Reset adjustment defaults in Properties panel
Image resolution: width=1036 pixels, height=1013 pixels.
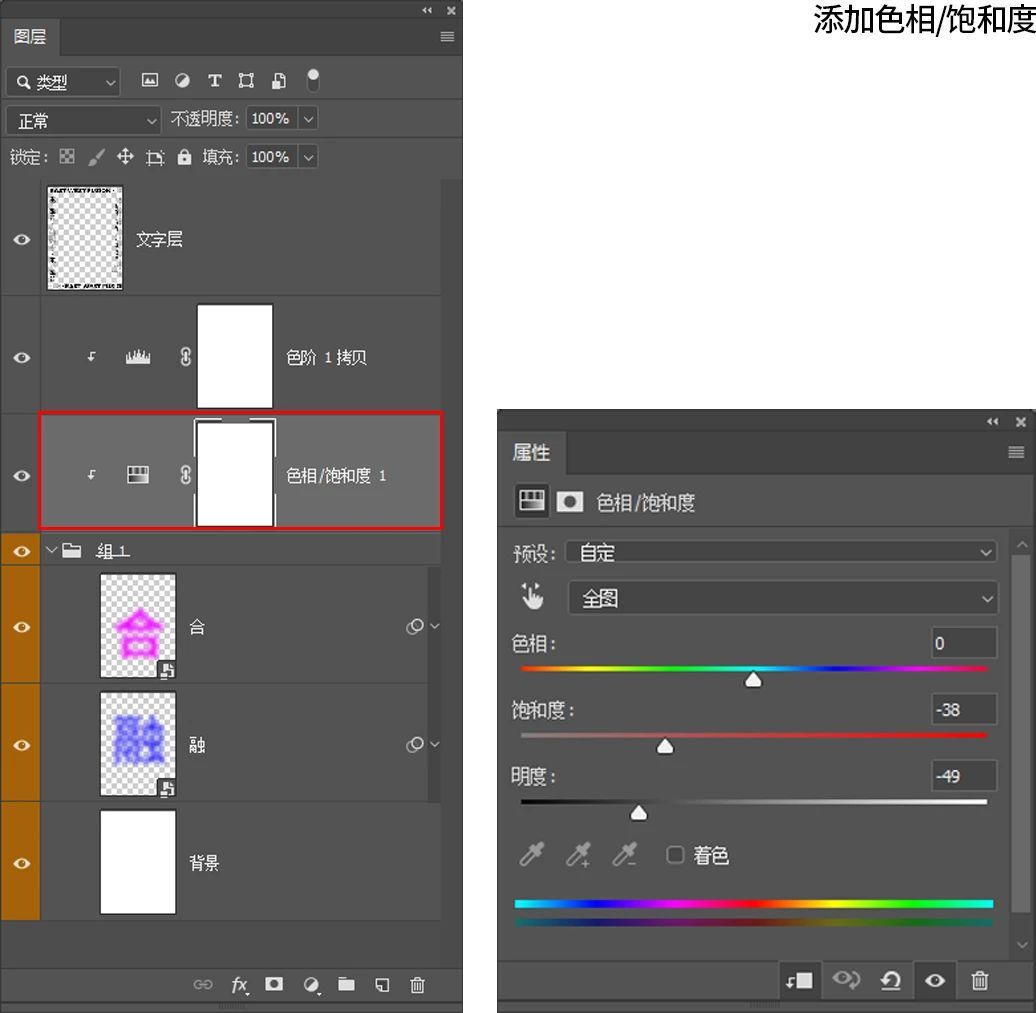[x=890, y=980]
